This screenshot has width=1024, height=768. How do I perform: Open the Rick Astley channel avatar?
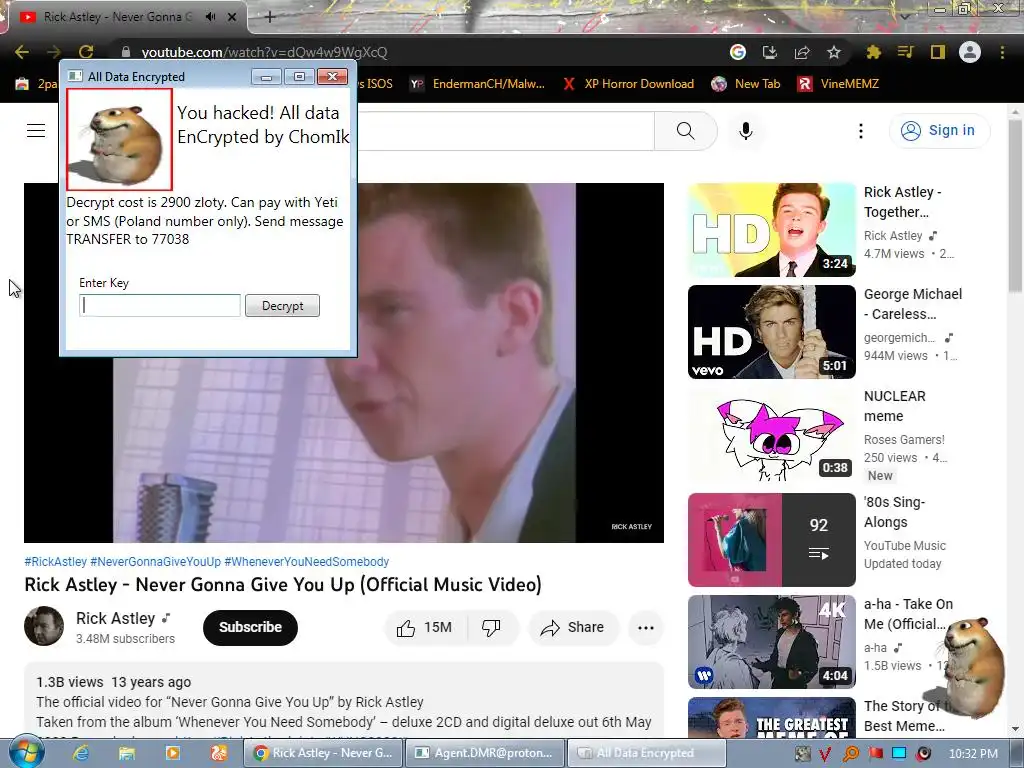pyautogui.click(x=44, y=626)
